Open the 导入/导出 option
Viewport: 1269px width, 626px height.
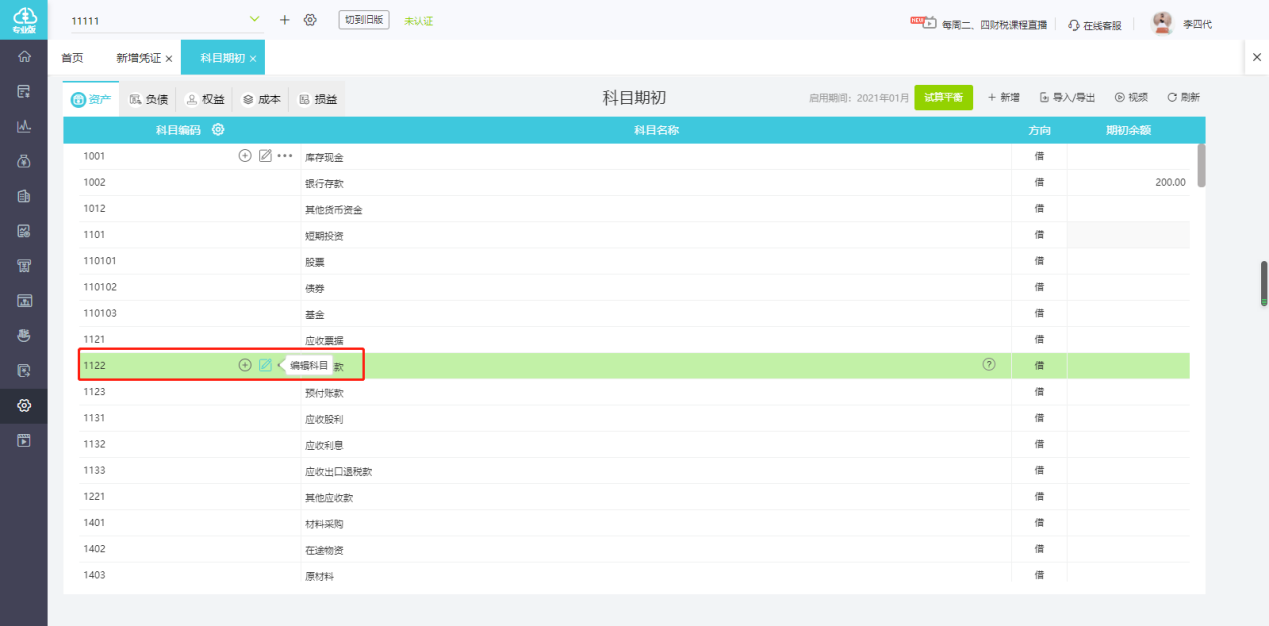(x=1067, y=97)
